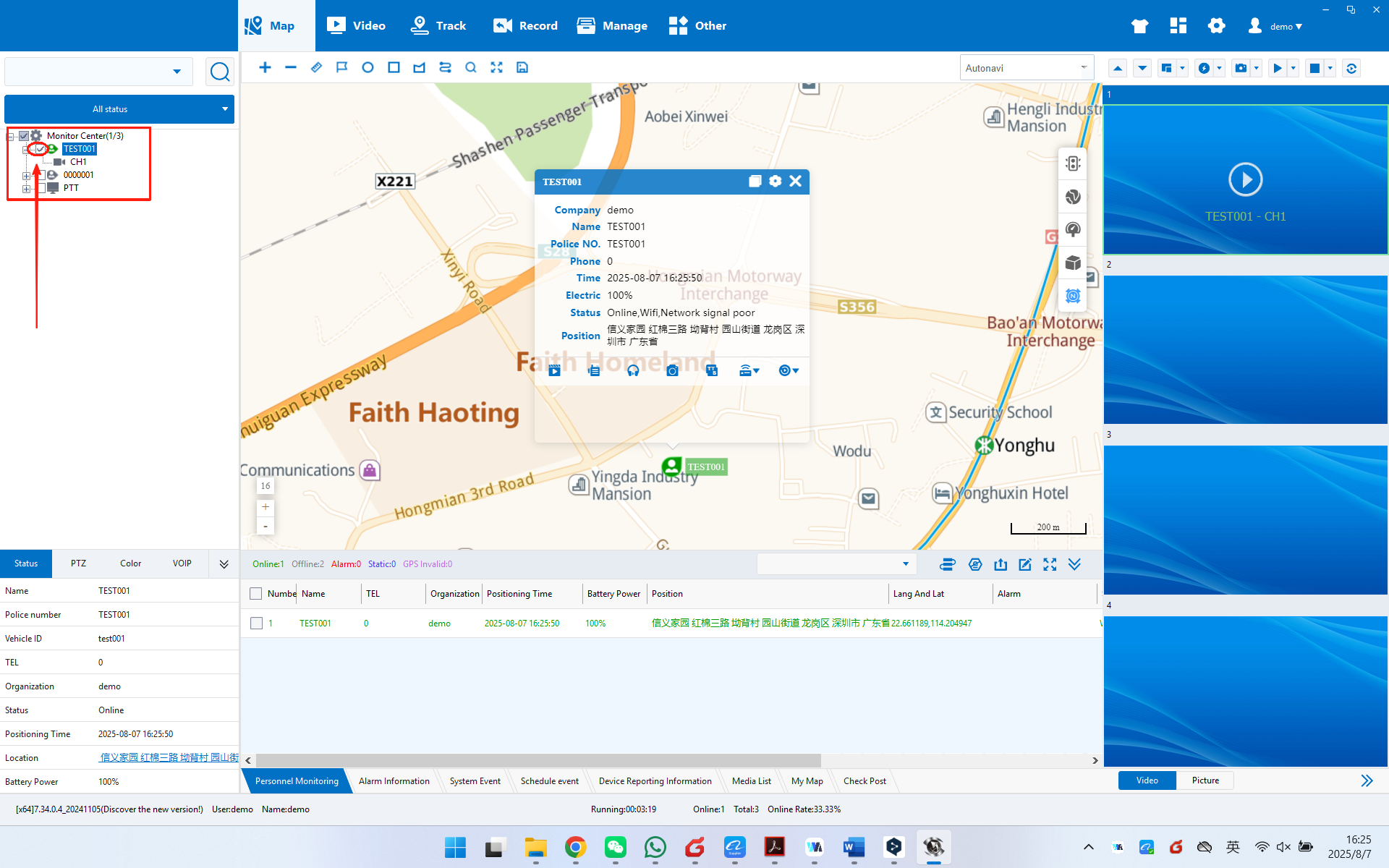Screen dimensions: 1389x868
Task: Expand the PTT tree node
Action: pyautogui.click(x=26, y=189)
